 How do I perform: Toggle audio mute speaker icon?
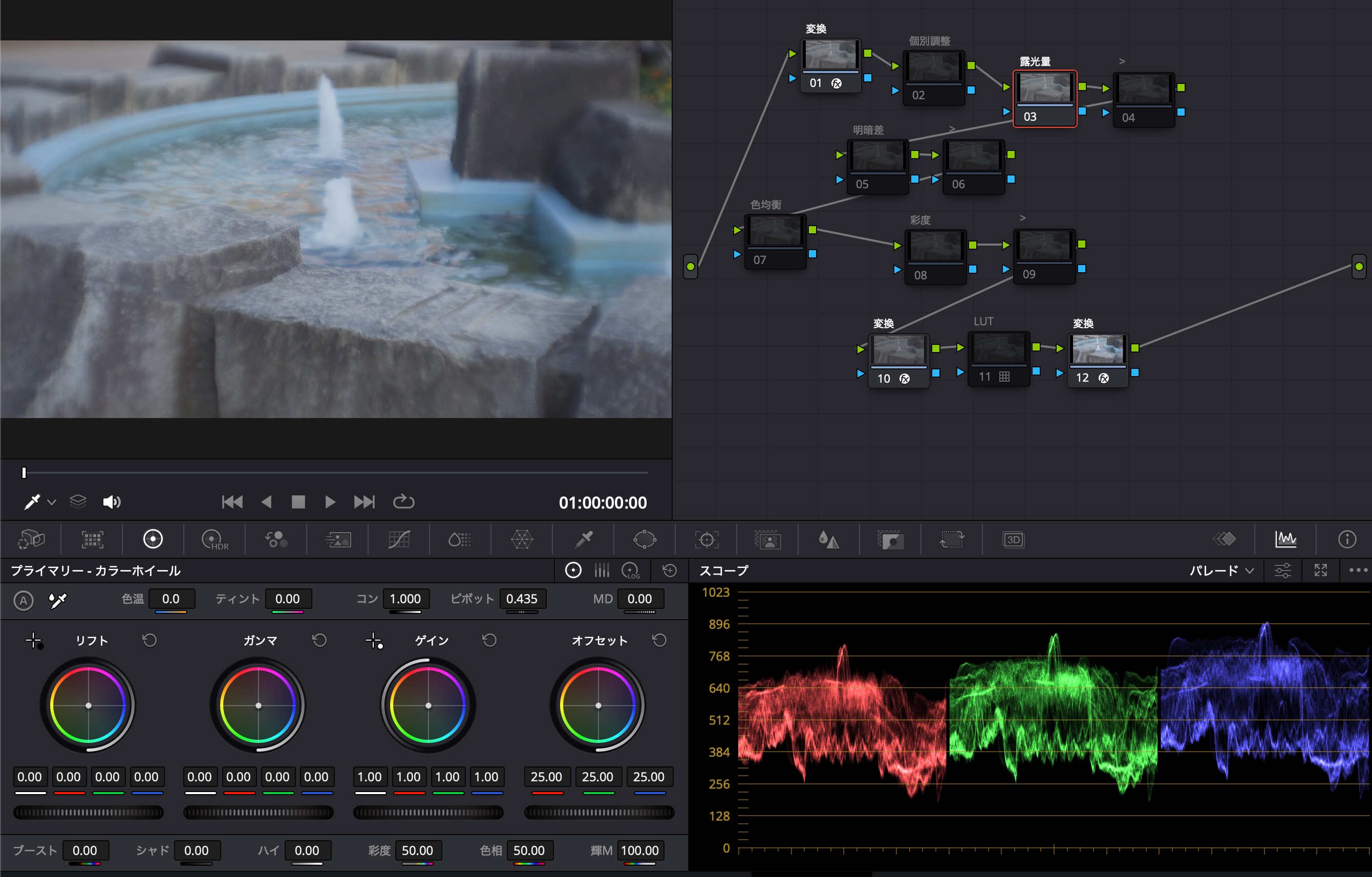(111, 502)
